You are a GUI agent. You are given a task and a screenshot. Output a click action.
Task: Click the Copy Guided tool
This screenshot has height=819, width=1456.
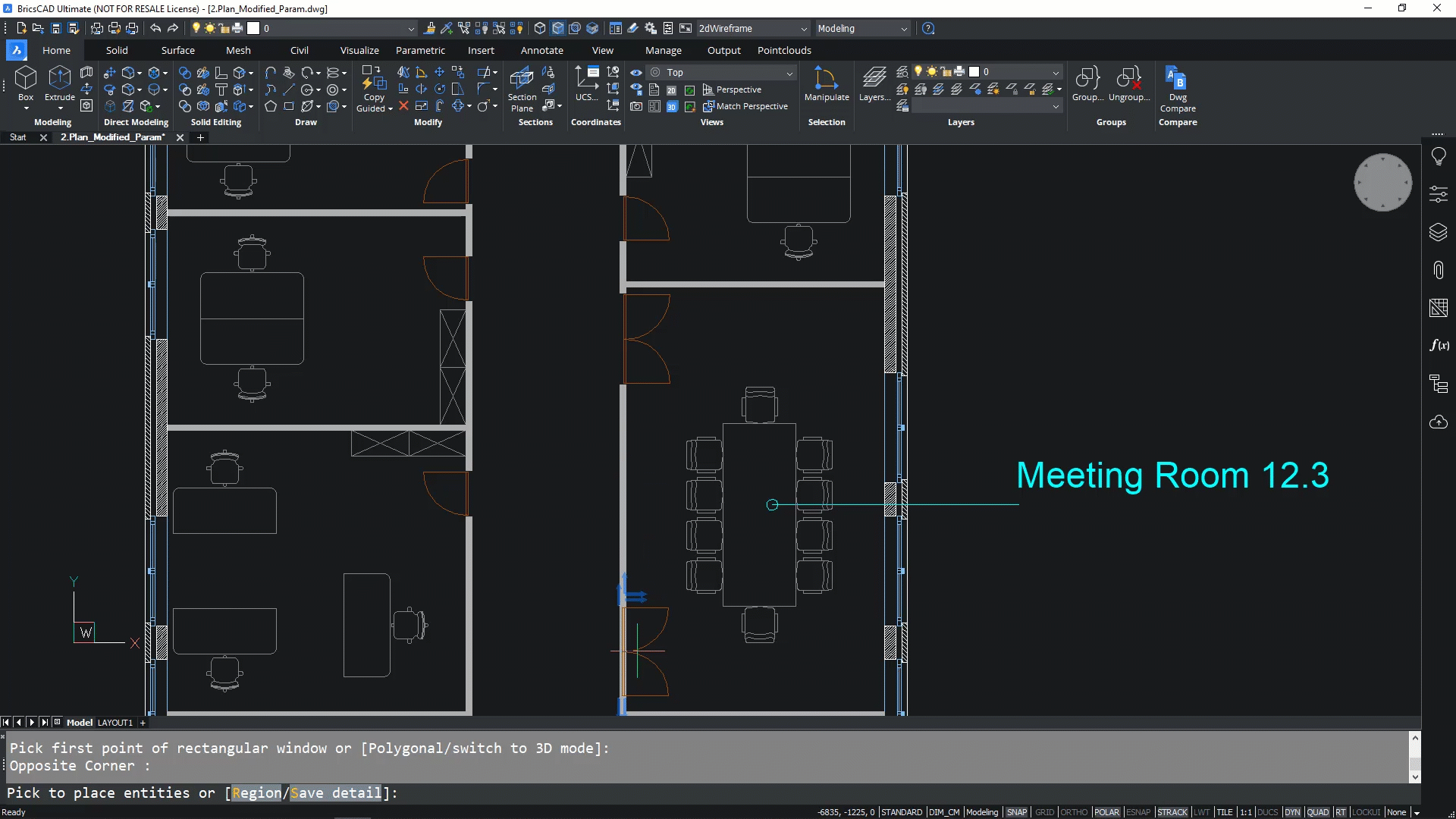coord(374,78)
